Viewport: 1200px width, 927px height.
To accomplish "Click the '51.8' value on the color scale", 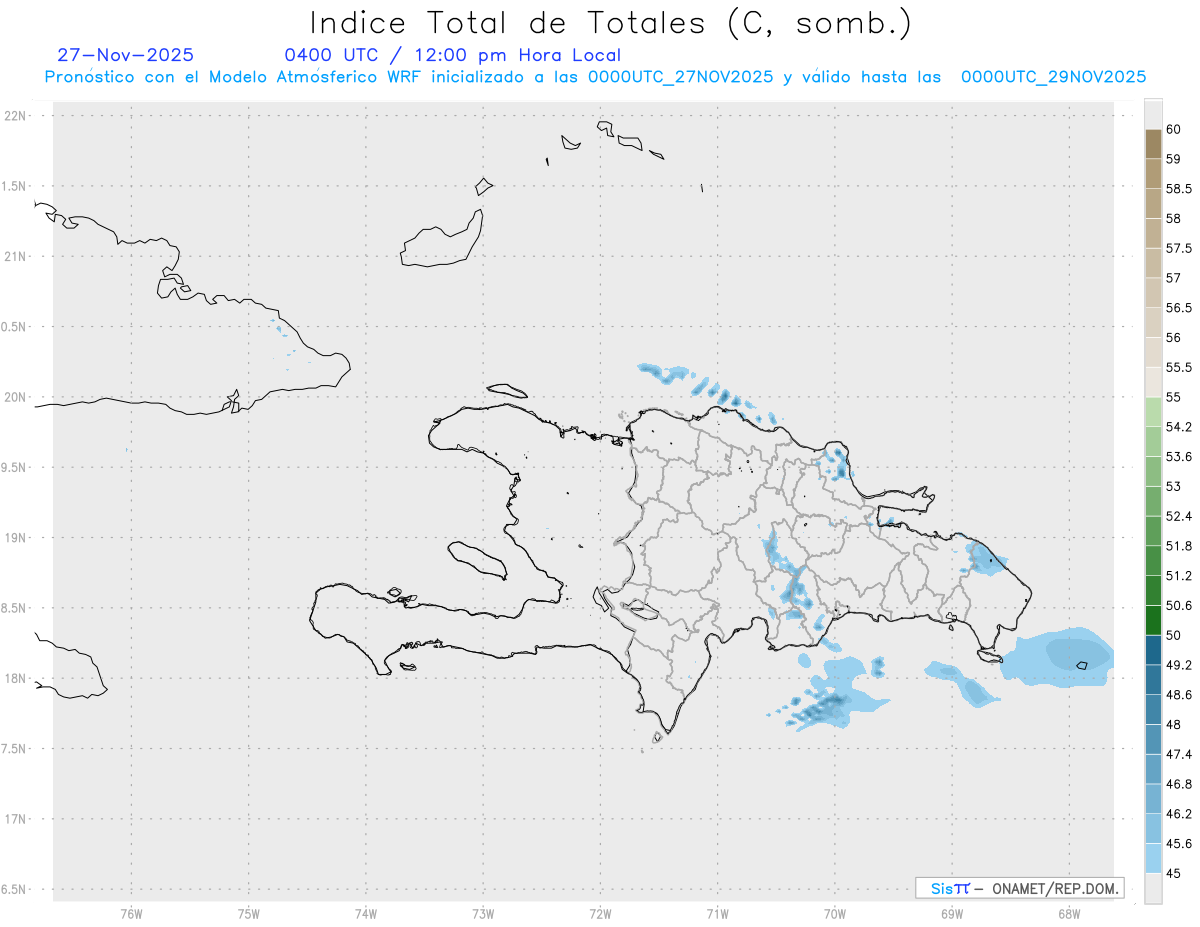I will coord(1178,546).
